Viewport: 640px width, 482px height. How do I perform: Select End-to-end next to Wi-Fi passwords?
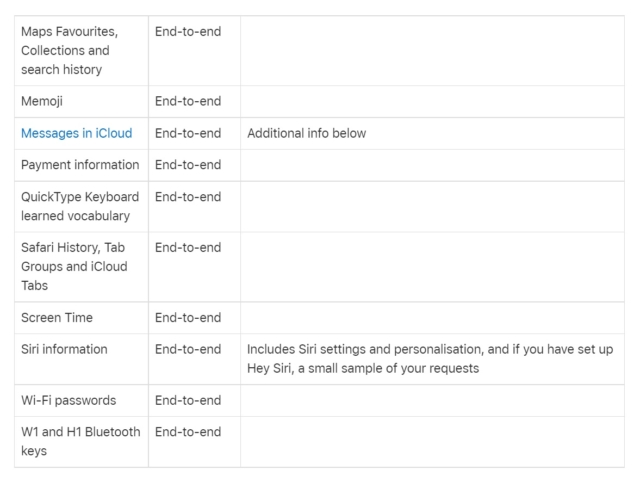pos(188,401)
